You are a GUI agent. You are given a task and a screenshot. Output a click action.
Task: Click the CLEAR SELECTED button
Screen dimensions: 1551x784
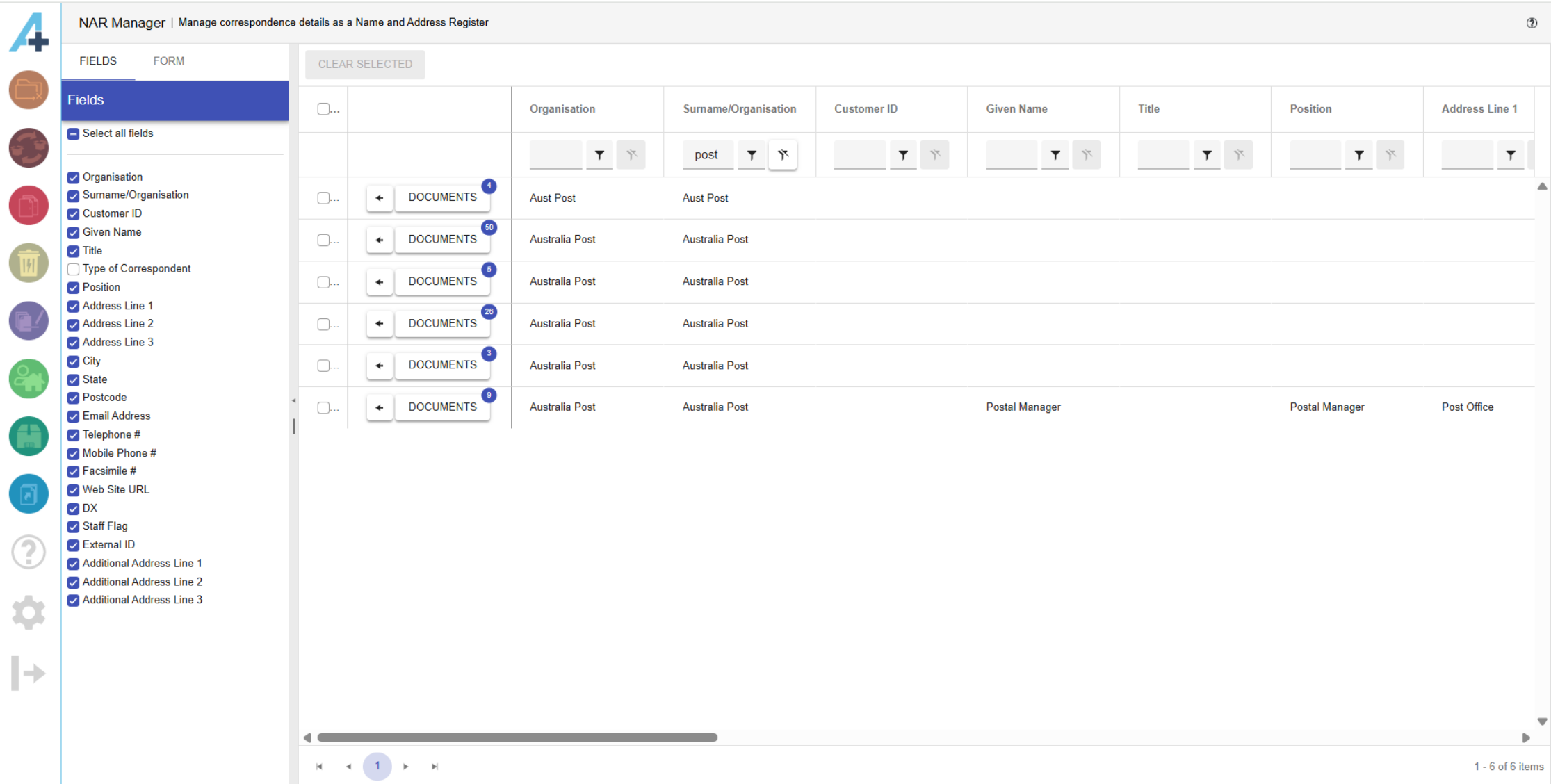[365, 64]
